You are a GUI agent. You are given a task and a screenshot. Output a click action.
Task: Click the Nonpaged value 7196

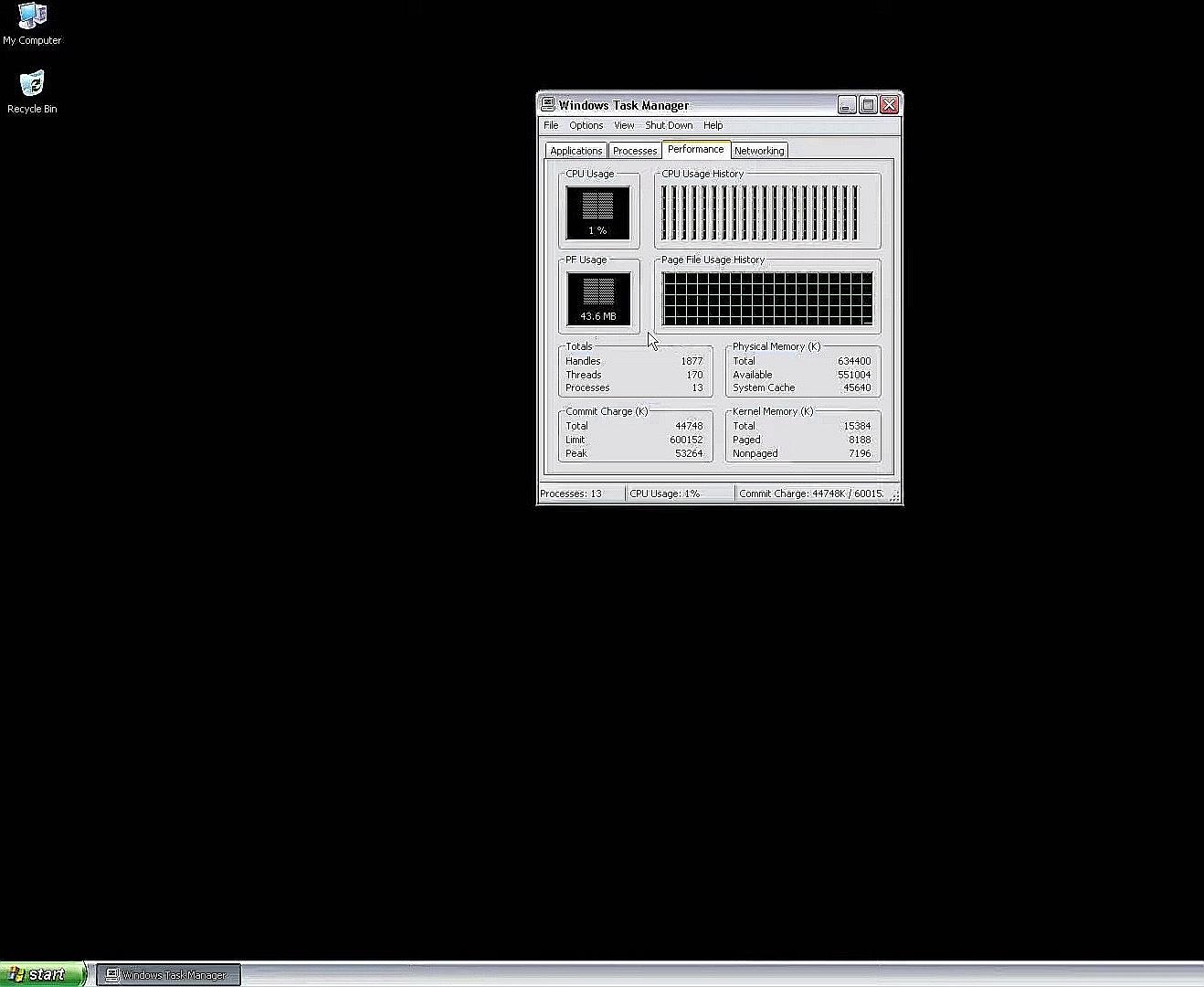(x=860, y=453)
